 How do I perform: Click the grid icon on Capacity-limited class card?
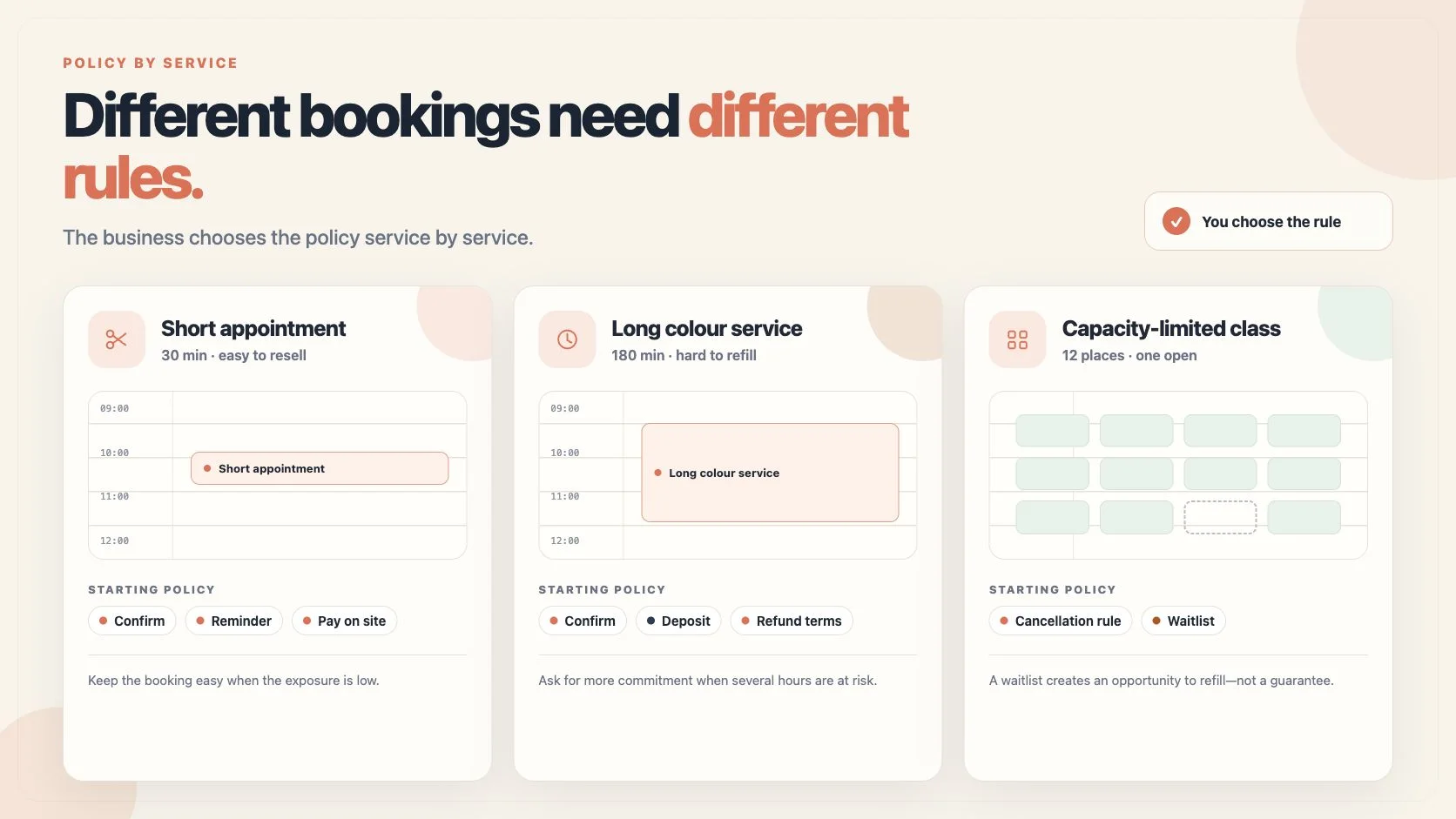coord(1017,339)
